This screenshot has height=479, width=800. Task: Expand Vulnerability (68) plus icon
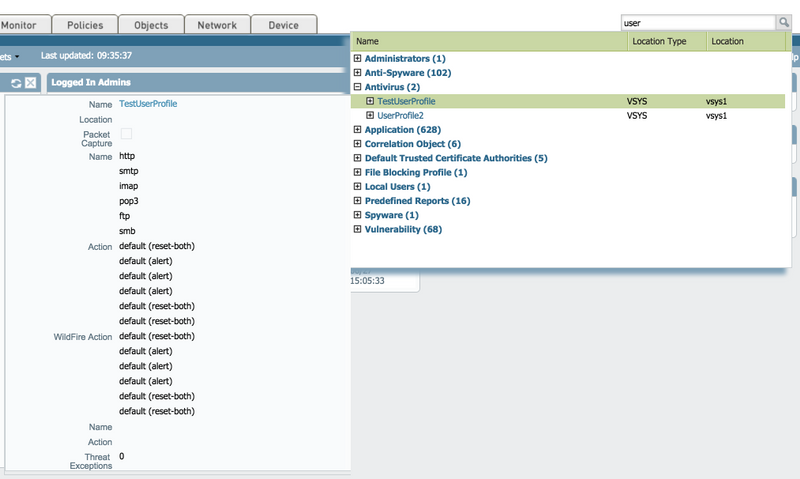(358, 229)
